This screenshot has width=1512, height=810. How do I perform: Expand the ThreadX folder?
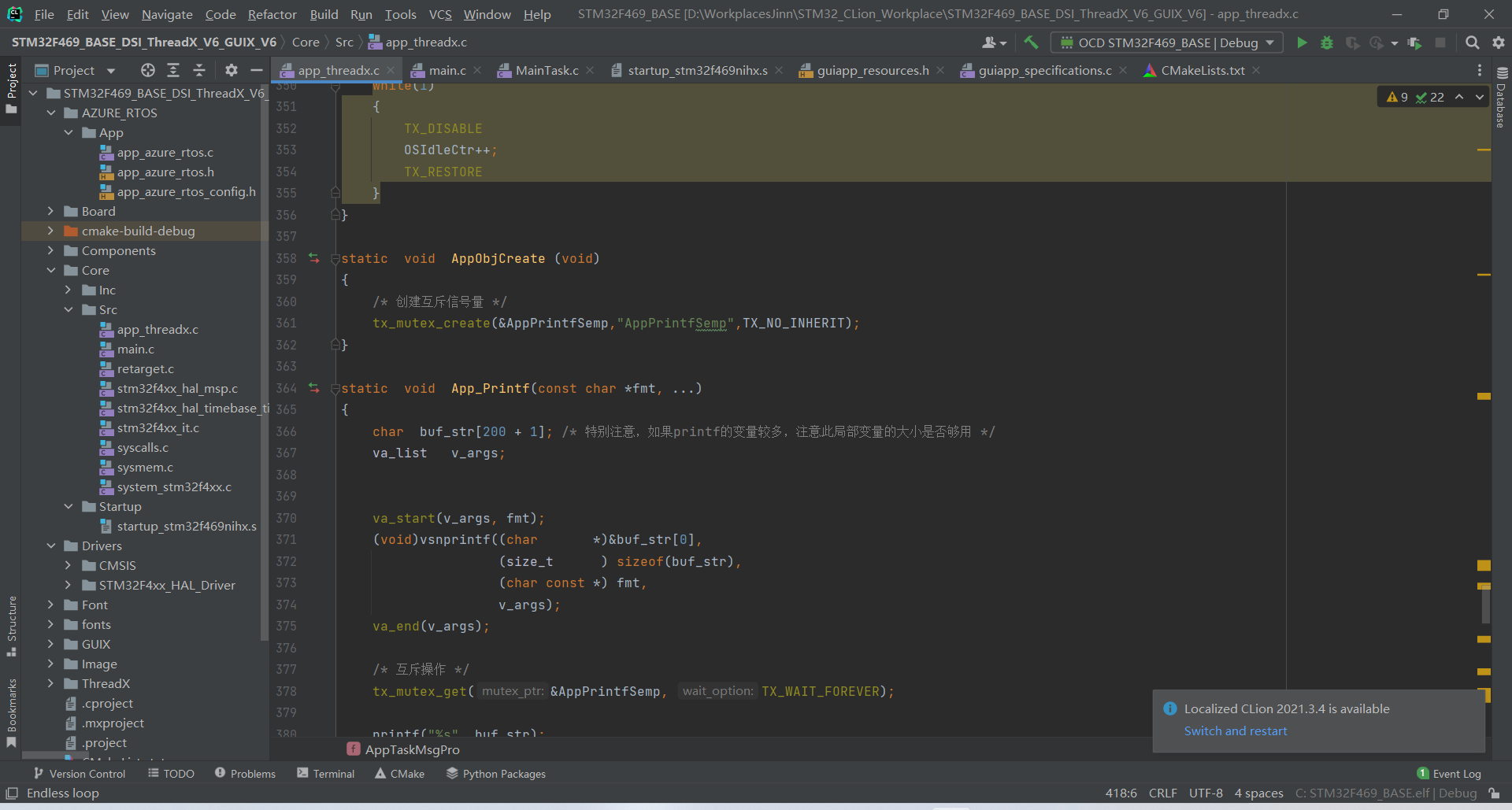tap(50, 683)
